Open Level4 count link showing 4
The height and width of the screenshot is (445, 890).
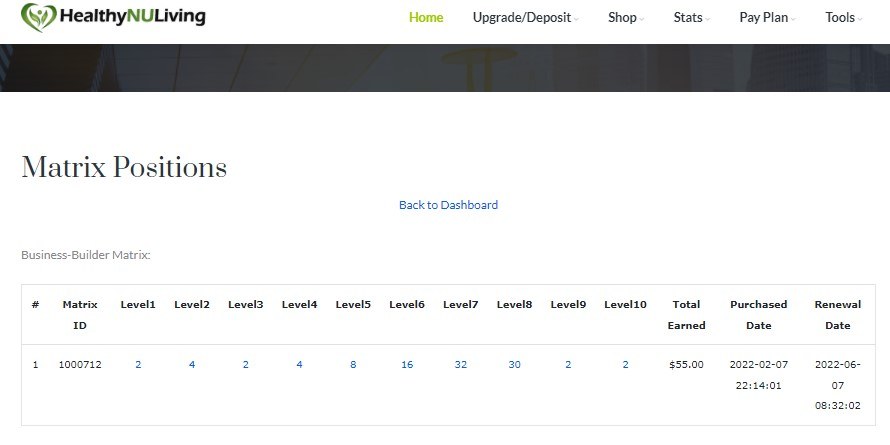pos(299,364)
